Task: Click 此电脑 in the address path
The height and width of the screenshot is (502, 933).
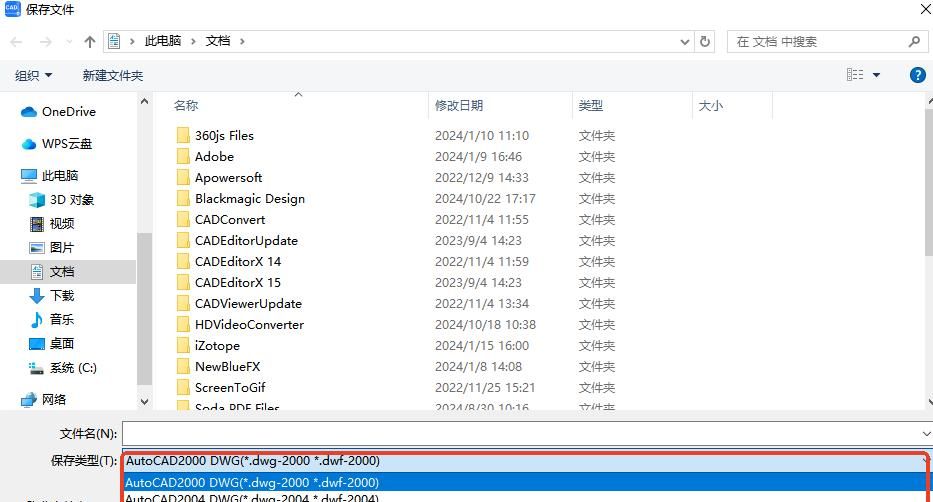Action: coord(163,41)
